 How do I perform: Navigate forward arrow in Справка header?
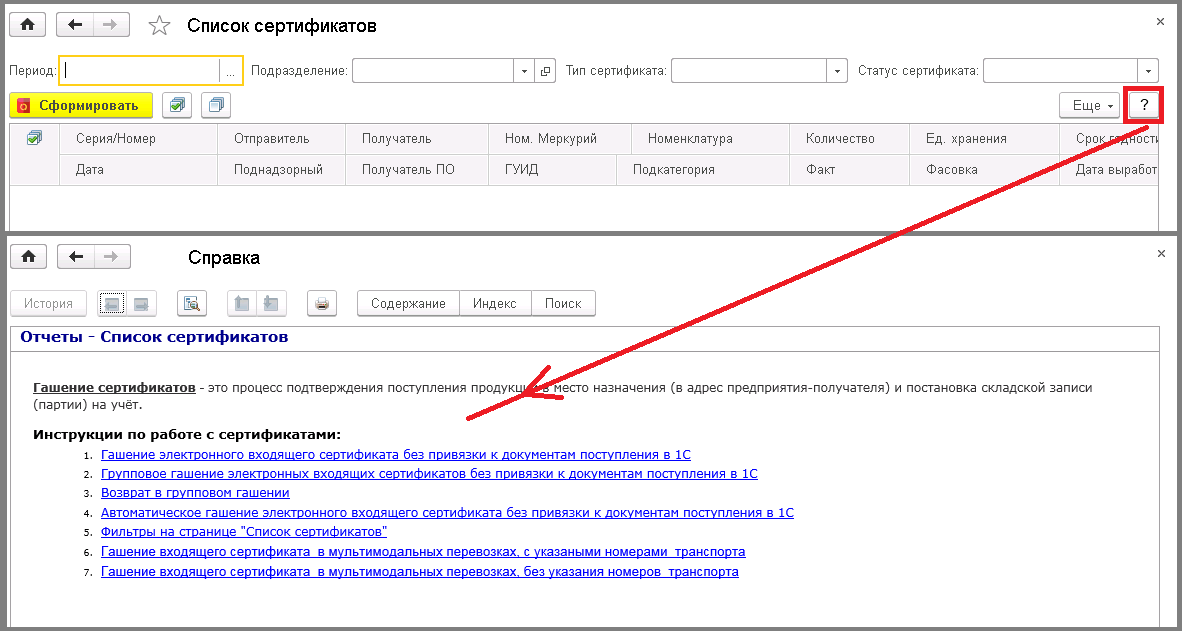click(x=111, y=256)
